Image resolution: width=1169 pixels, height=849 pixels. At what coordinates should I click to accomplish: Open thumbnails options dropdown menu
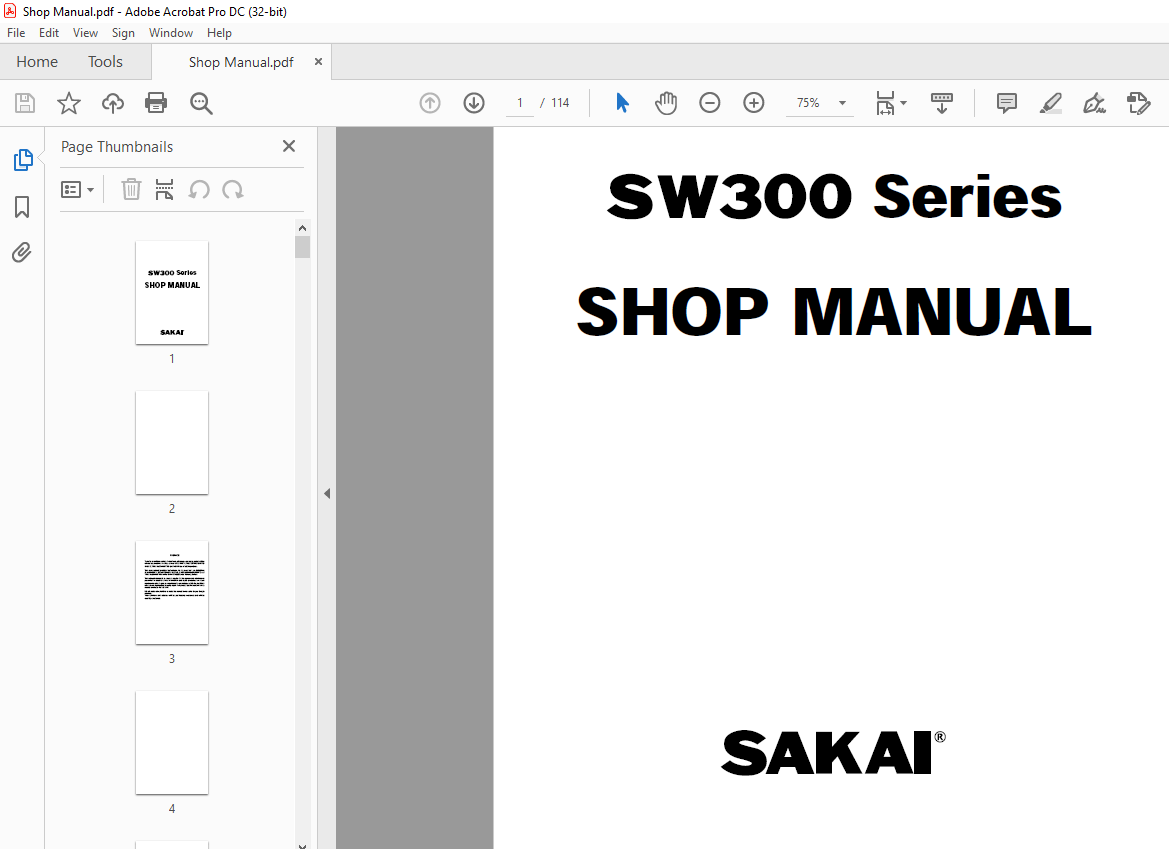point(78,189)
